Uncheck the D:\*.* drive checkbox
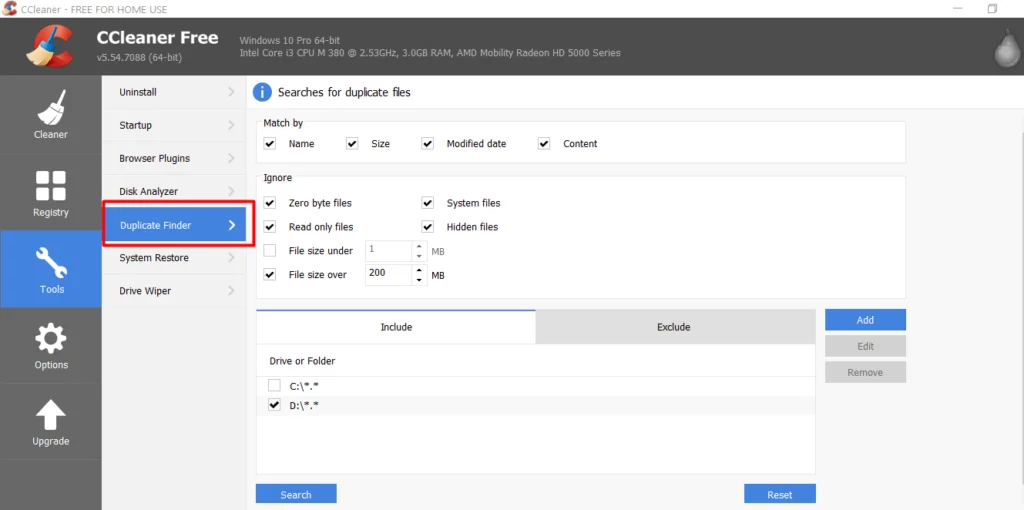 point(274,406)
